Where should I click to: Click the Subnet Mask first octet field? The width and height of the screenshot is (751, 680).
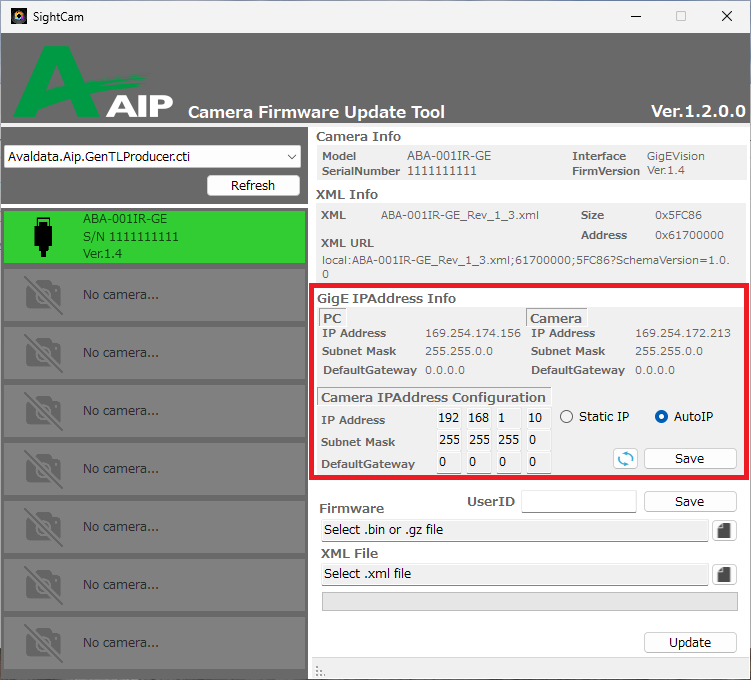pyautogui.click(x=449, y=440)
